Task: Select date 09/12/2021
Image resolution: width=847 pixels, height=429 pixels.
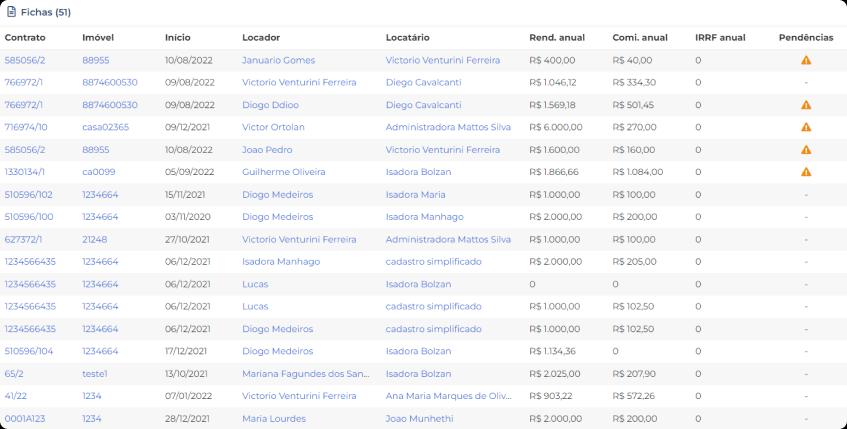Action: (x=187, y=127)
